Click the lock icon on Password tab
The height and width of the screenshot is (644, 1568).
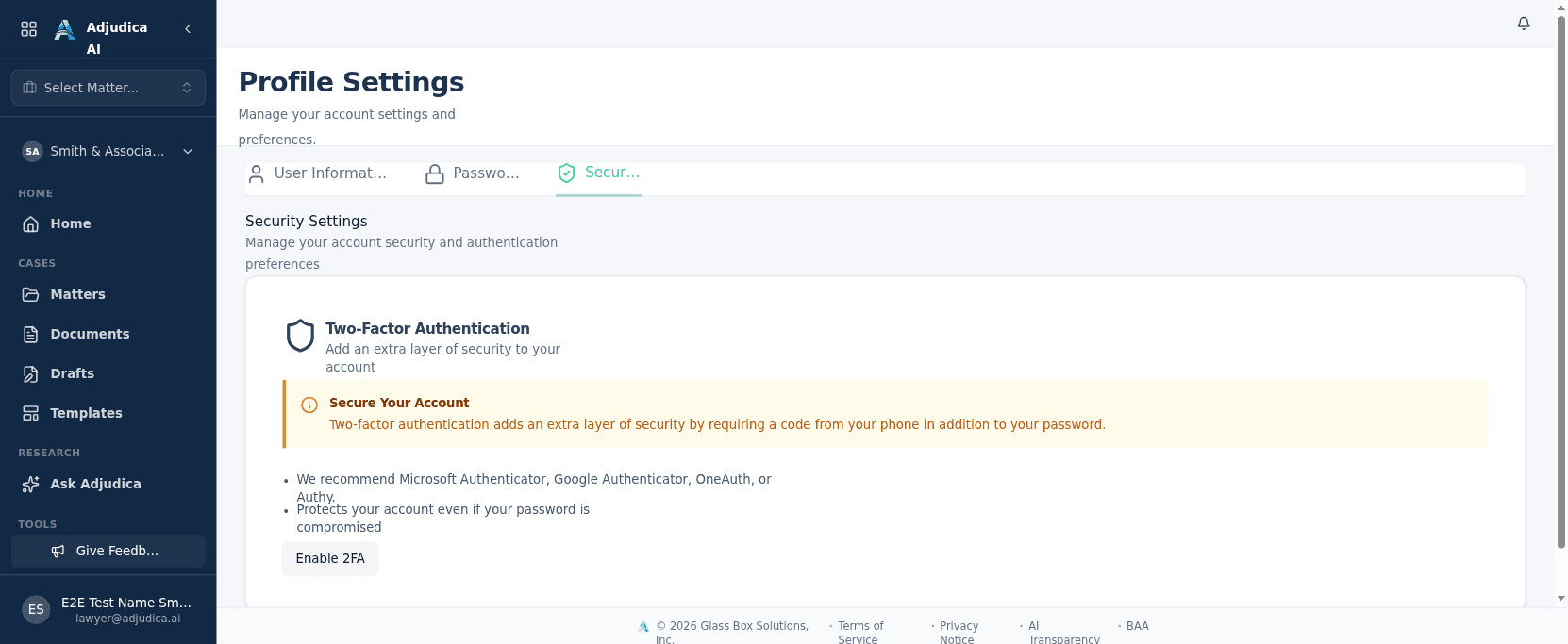(434, 174)
